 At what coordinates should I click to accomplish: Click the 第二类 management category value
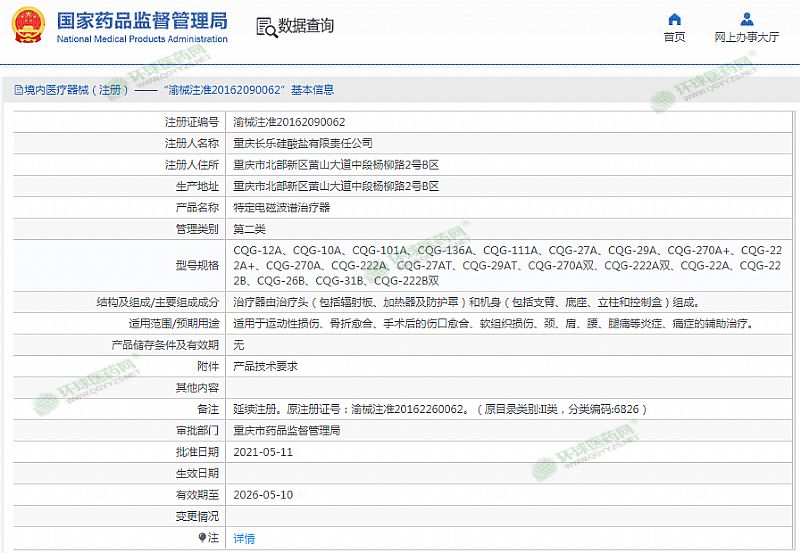point(252,229)
